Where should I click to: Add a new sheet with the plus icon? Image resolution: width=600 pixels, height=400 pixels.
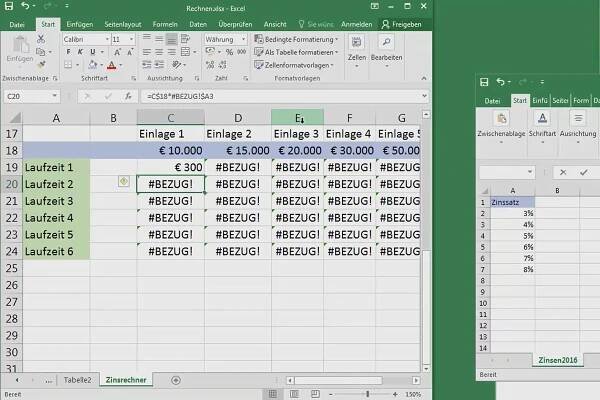[176, 380]
